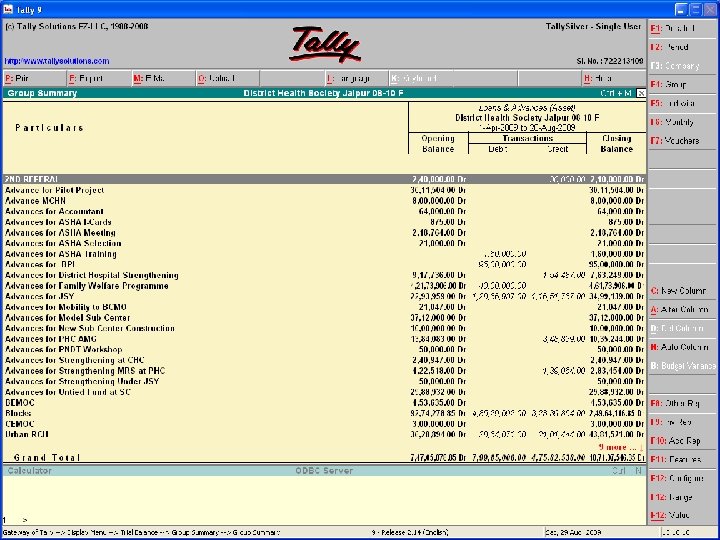Select Advances for ASHA I-Cards row

coord(324,222)
